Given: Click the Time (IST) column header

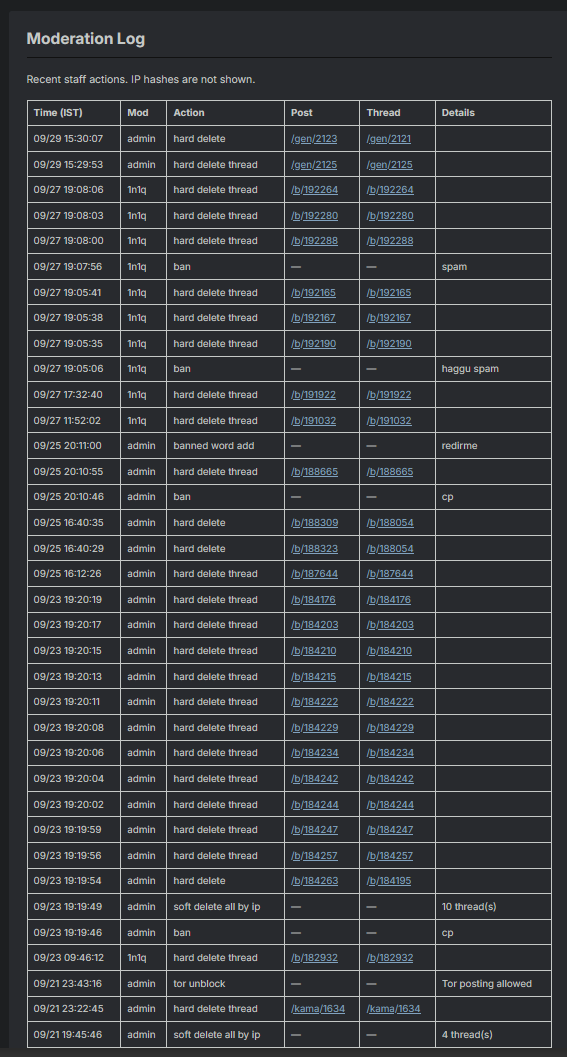Looking at the screenshot, I should [58, 113].
